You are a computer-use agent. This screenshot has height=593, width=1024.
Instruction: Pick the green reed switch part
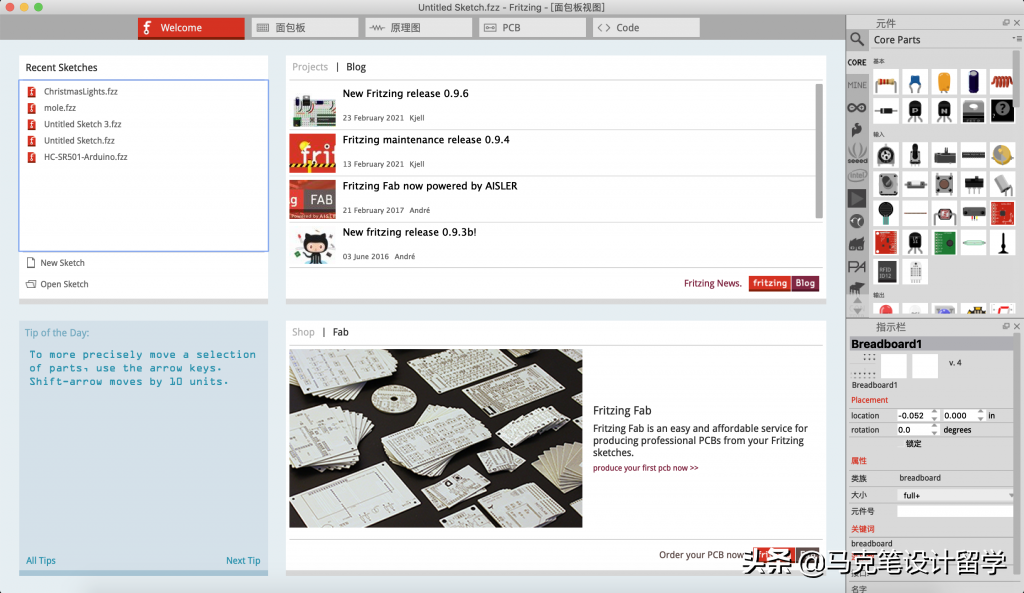pos(973,243)
